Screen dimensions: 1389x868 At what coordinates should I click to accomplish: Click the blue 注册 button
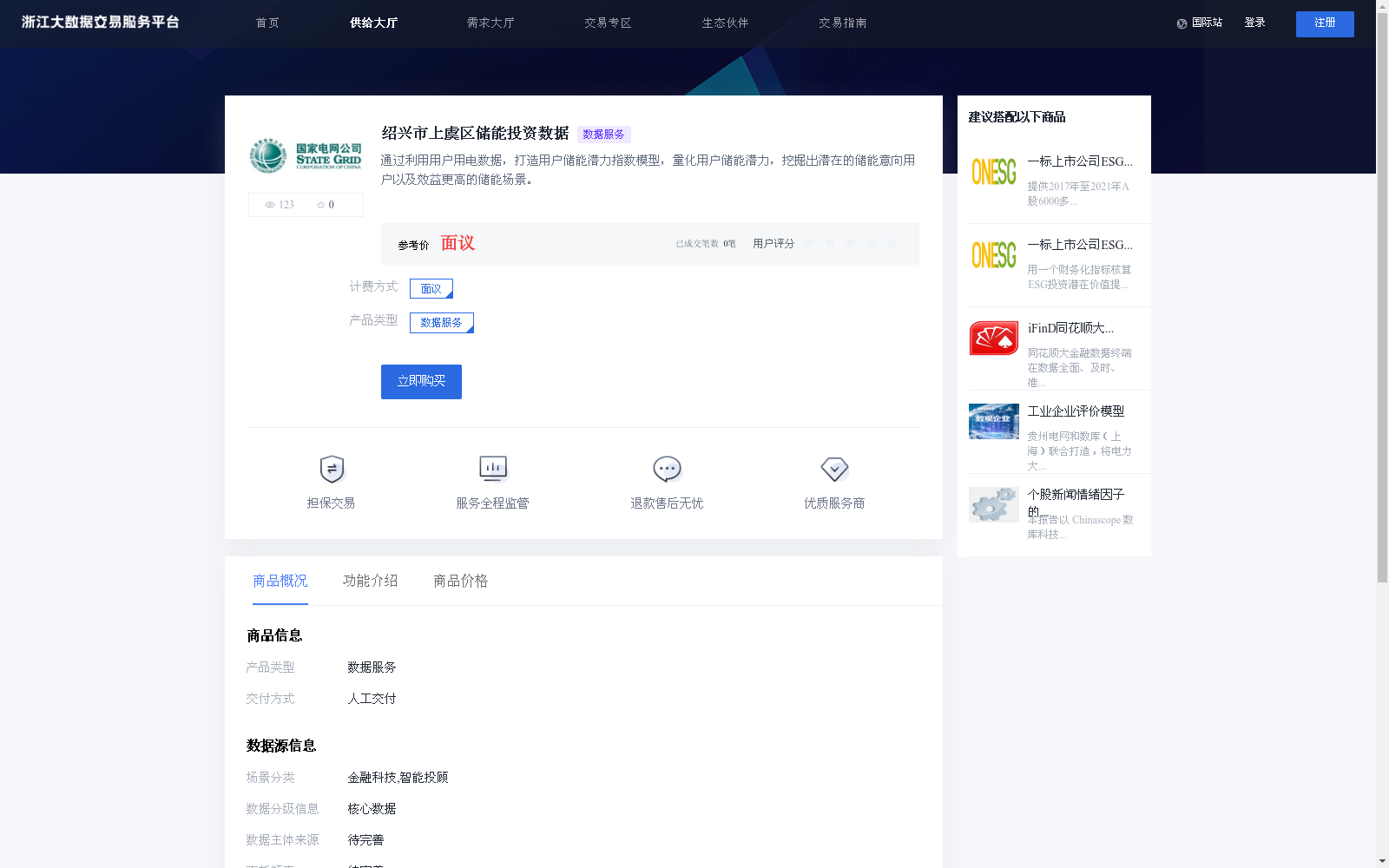(1325, 23)
